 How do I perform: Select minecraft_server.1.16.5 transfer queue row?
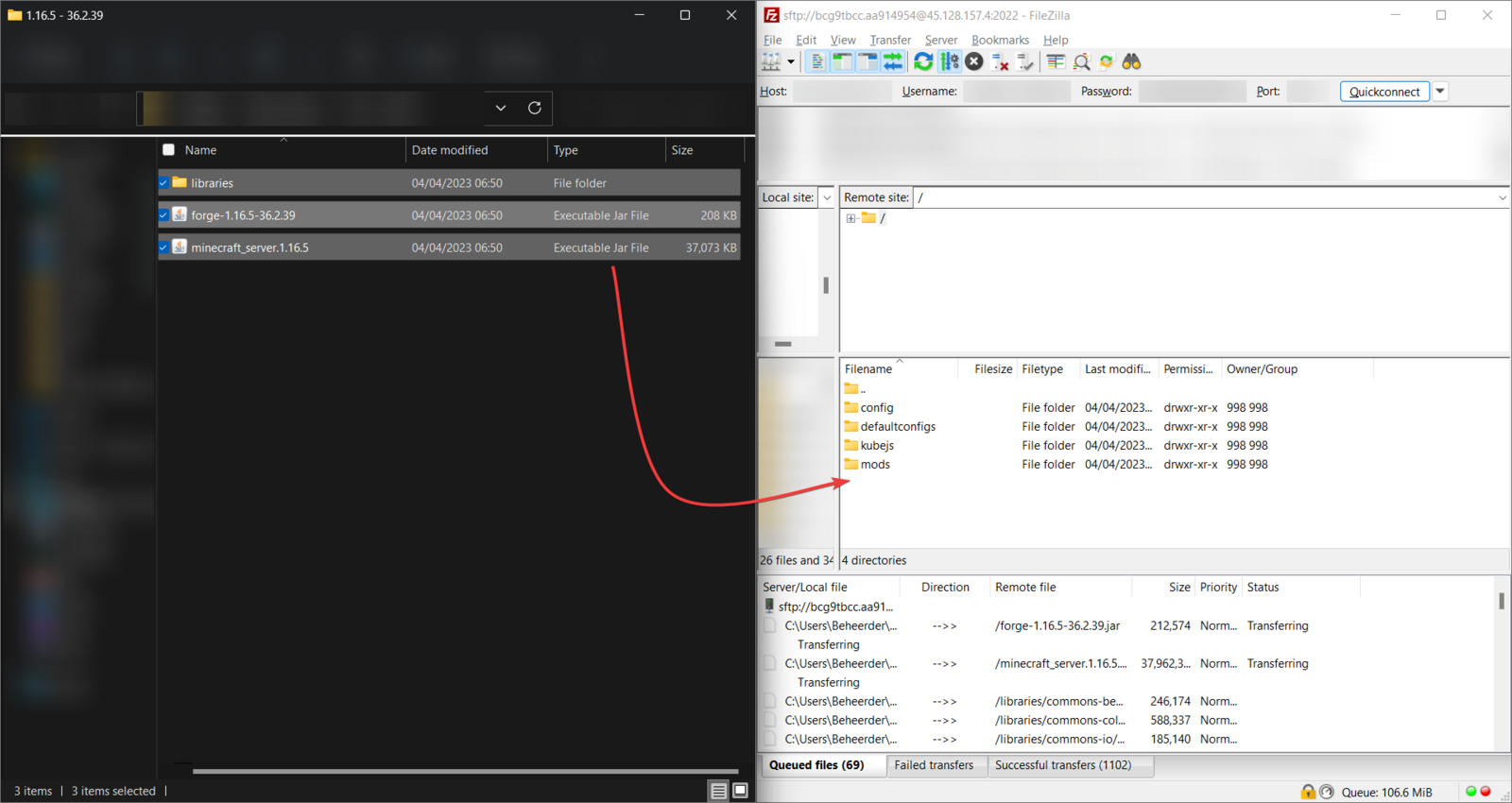click(x=1129, y=664)
